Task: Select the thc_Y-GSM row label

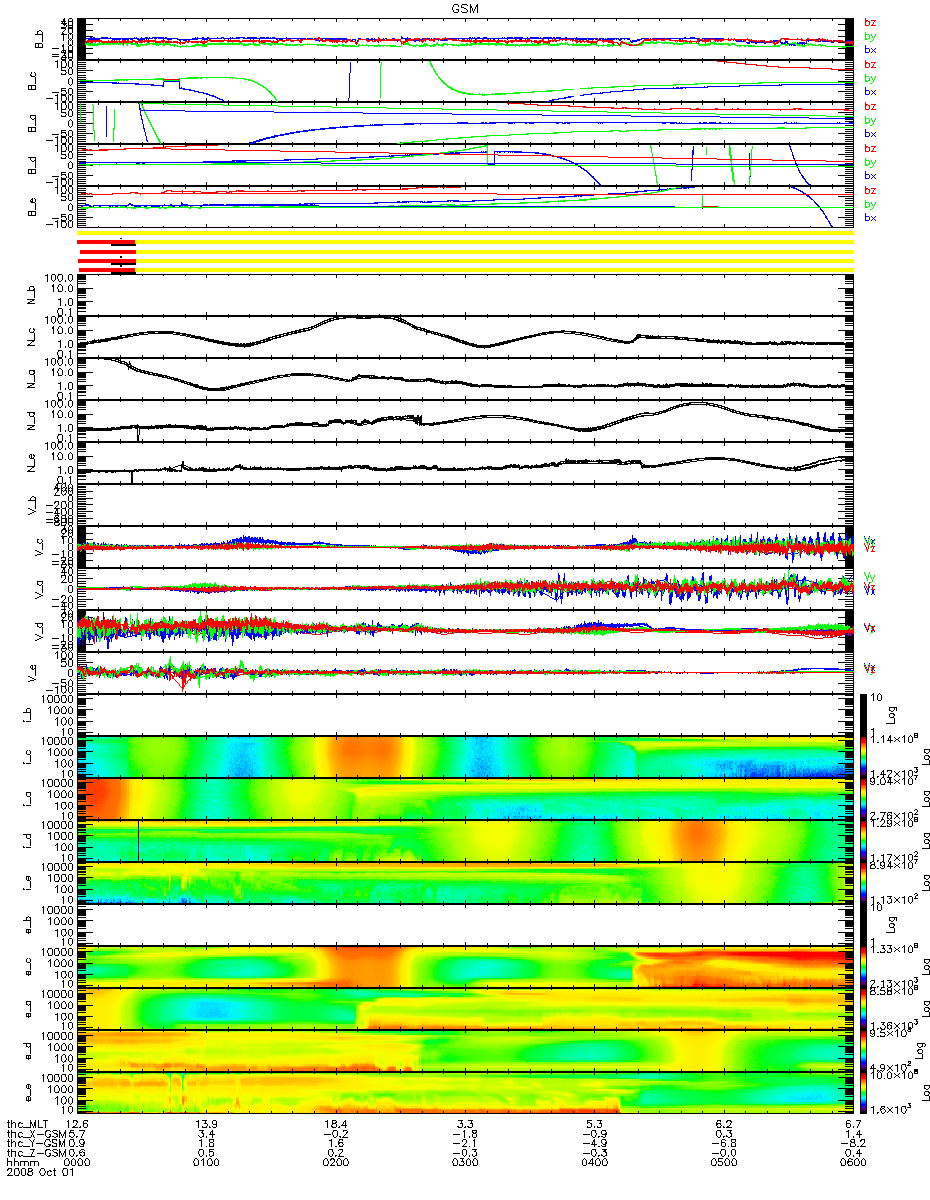Action: [35, 1144]
